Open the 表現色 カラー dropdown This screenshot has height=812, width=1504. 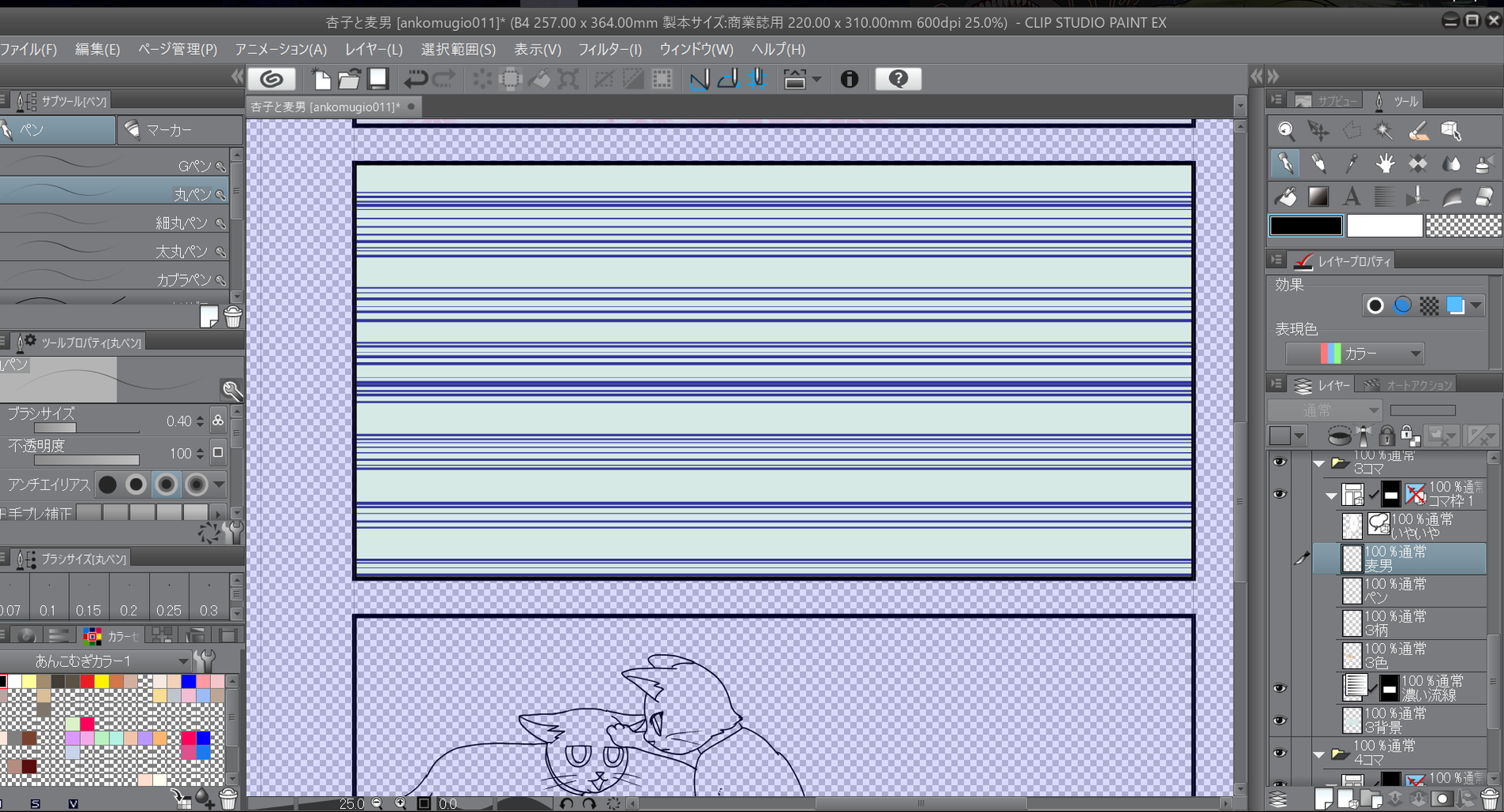click(x=1355, y=354)
